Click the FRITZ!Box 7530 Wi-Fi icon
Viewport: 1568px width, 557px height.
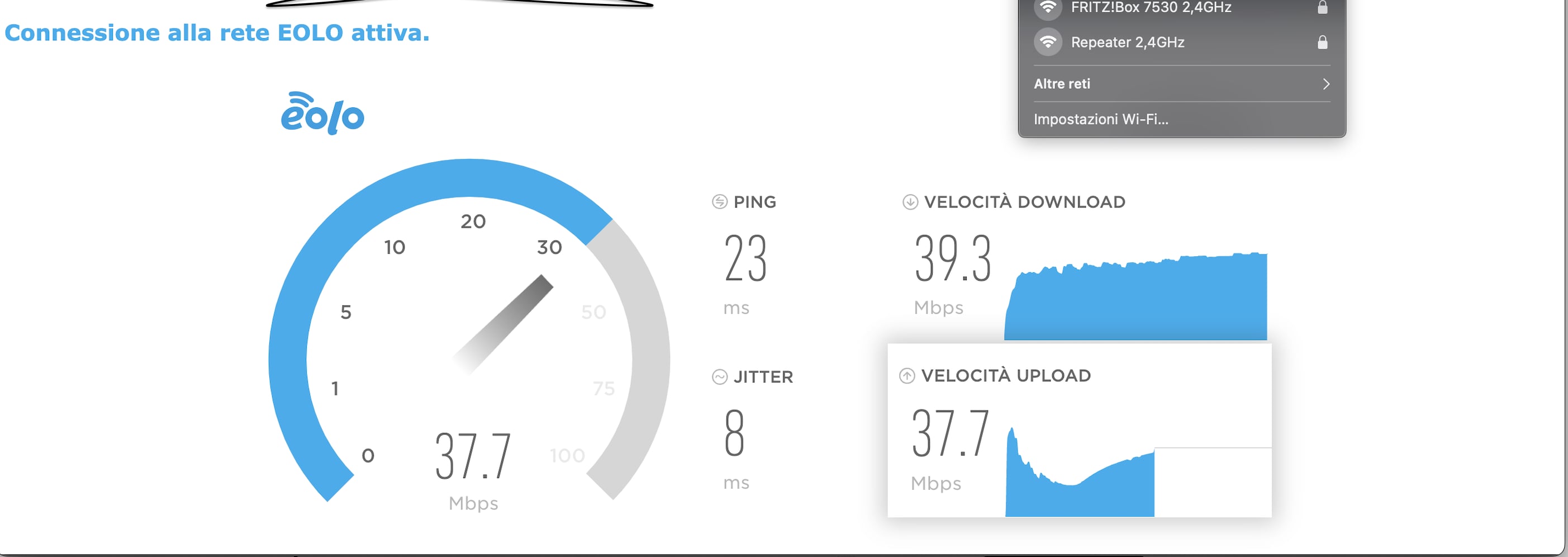[x=1048, y=7]
